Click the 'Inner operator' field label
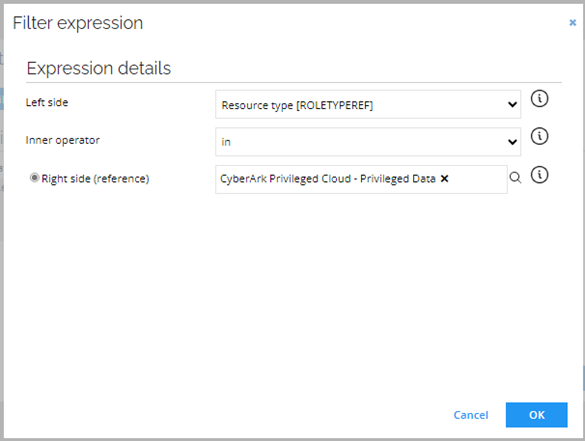This screenshot has width=585, height=441. click(x=62, y=140)
